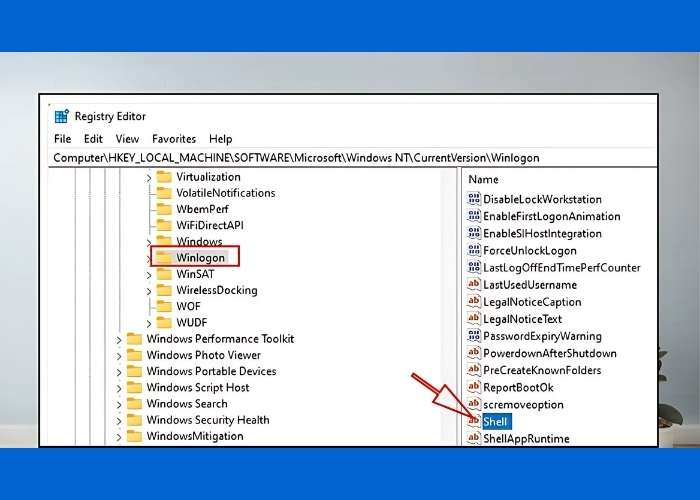Click the Name column header
Screen dimensions: 700x500
pos(484,180)
